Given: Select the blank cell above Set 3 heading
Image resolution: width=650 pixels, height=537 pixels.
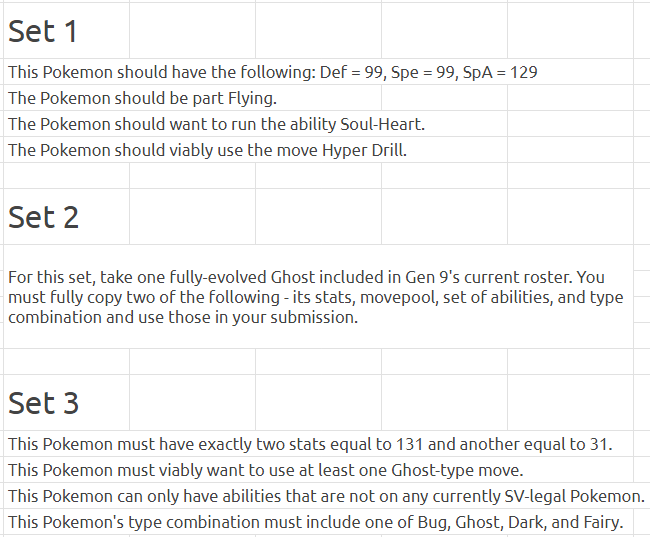Looking at the screenshot, I should [x=66, y=362].
